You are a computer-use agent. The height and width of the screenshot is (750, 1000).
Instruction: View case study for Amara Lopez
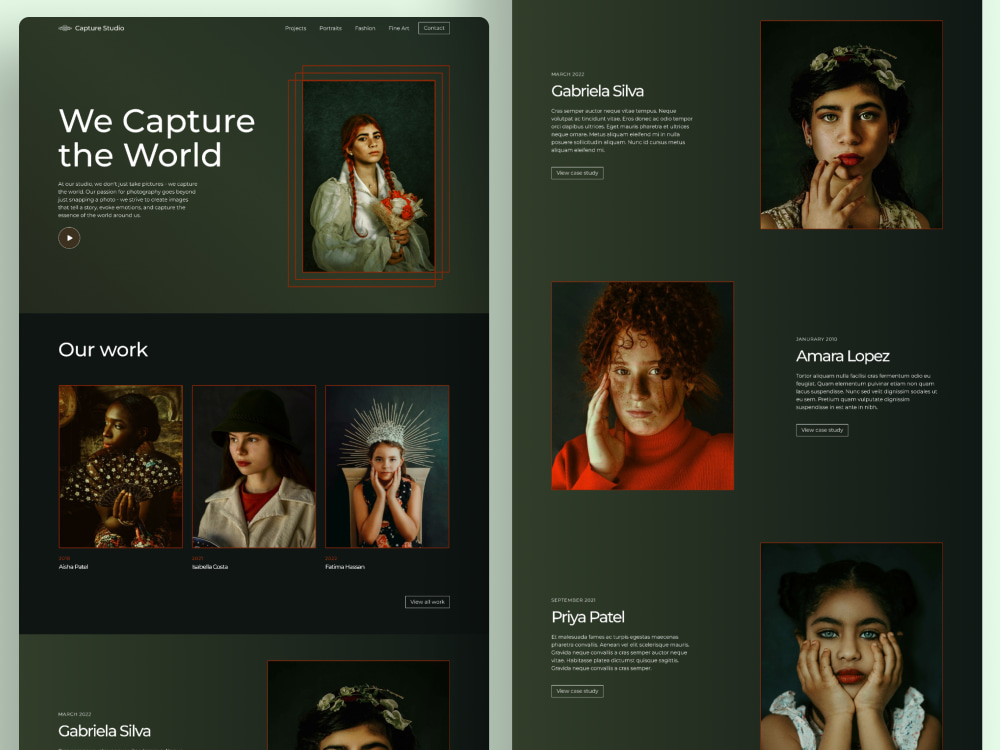[822, 430]
